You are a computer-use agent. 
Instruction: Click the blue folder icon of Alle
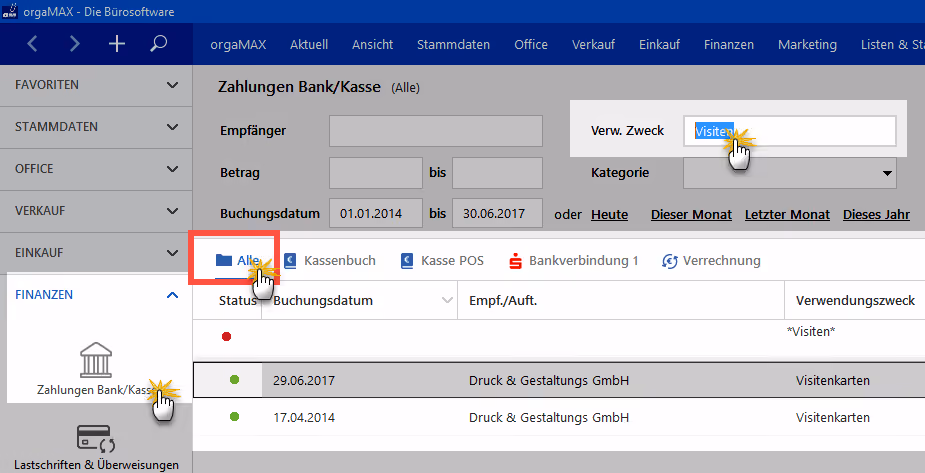[224, 260]
